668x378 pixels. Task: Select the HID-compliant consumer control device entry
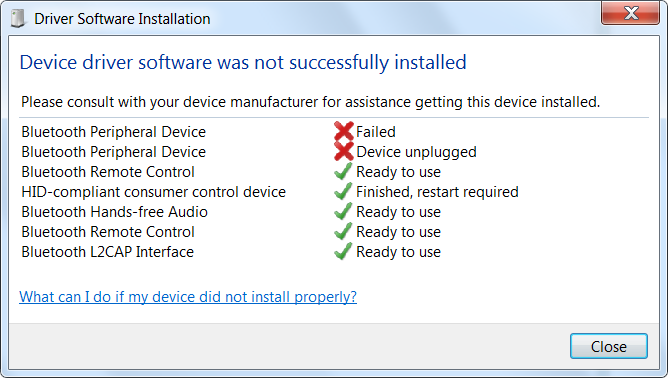coord(153,192)
